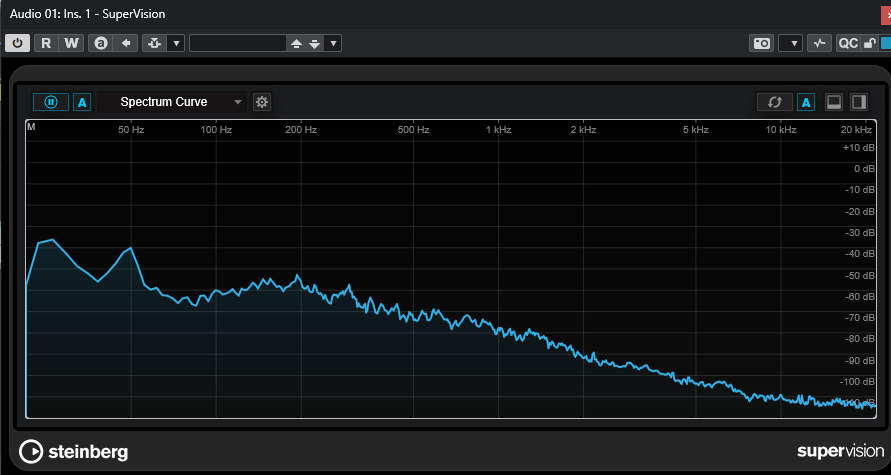
Task: Click the blue square indicator in toolbar
Action: (885, 43)
